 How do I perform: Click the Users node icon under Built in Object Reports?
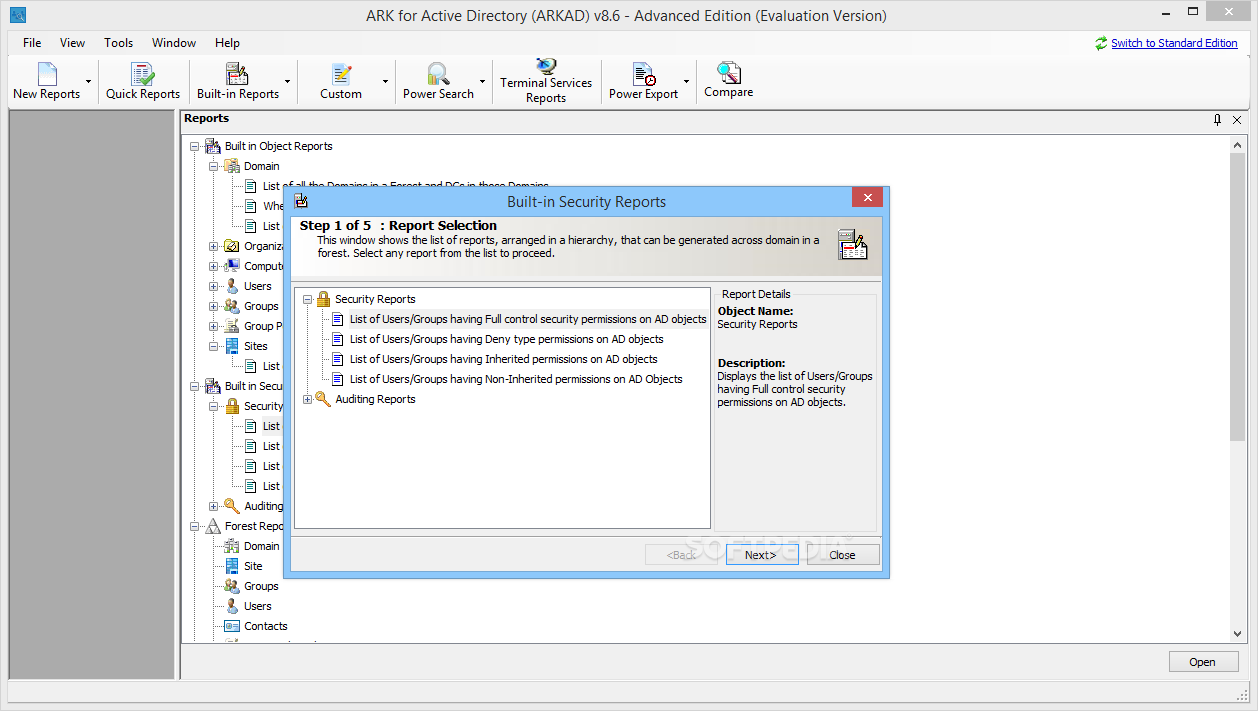pos(232,286)
